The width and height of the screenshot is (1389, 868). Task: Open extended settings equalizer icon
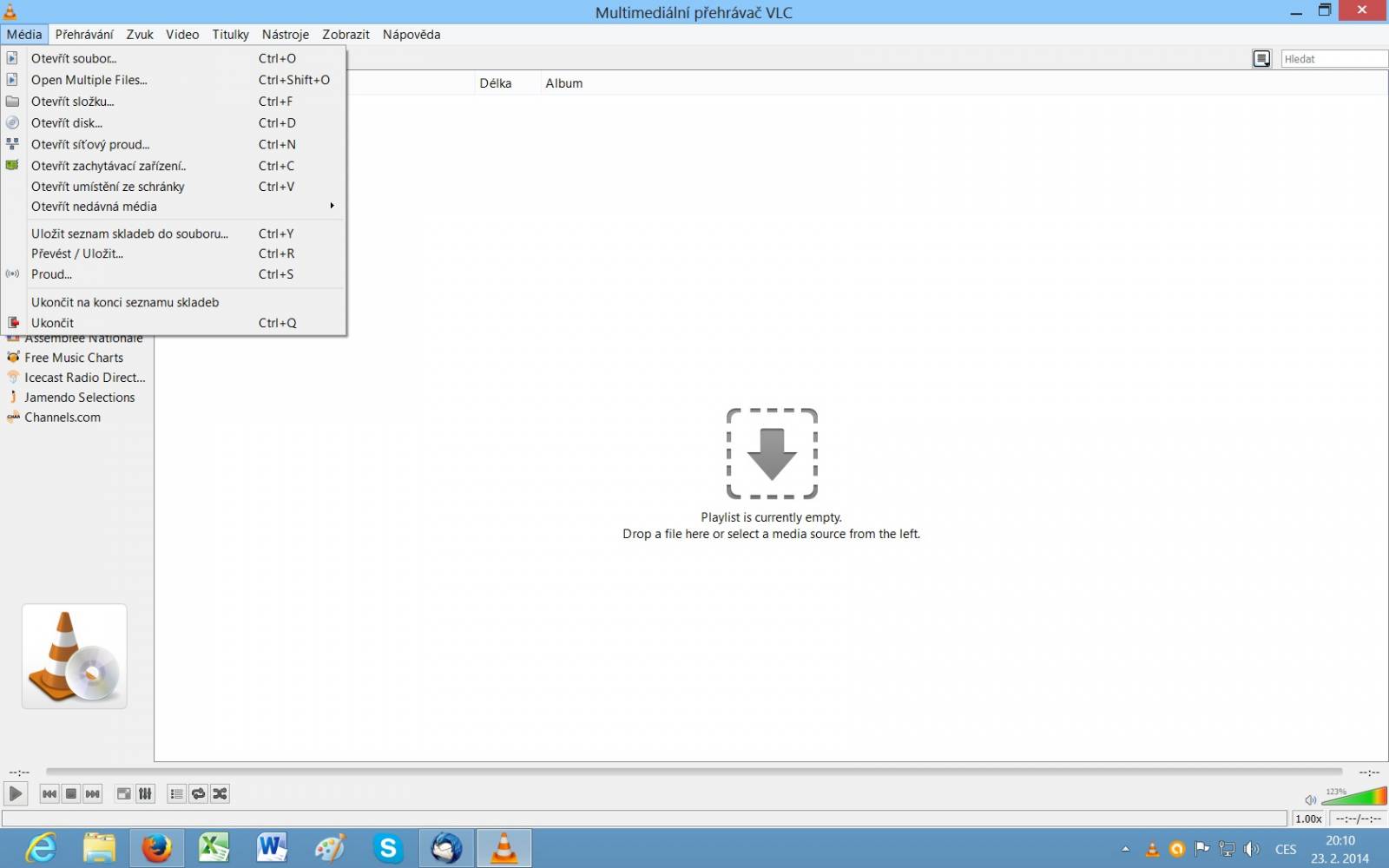[x=146, y=793]
